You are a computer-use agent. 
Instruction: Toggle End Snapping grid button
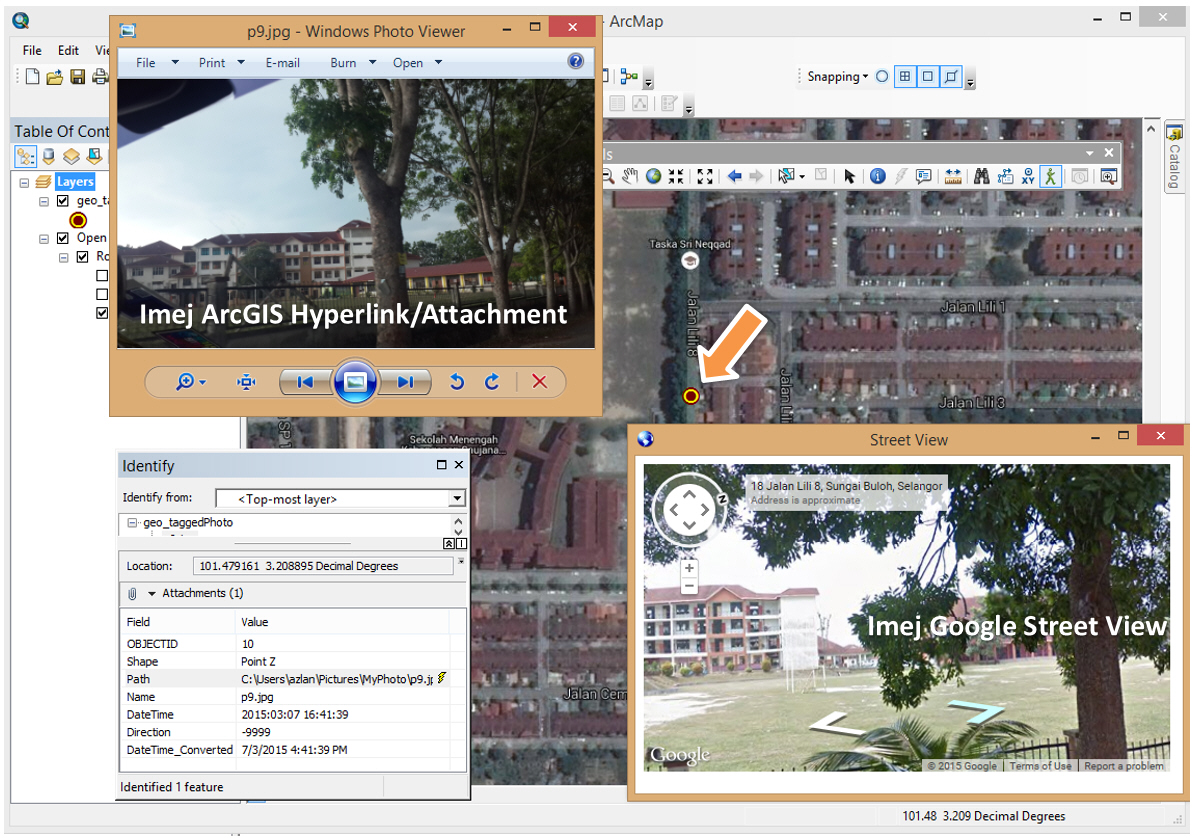pyautogui.click(x=905, y=76)
